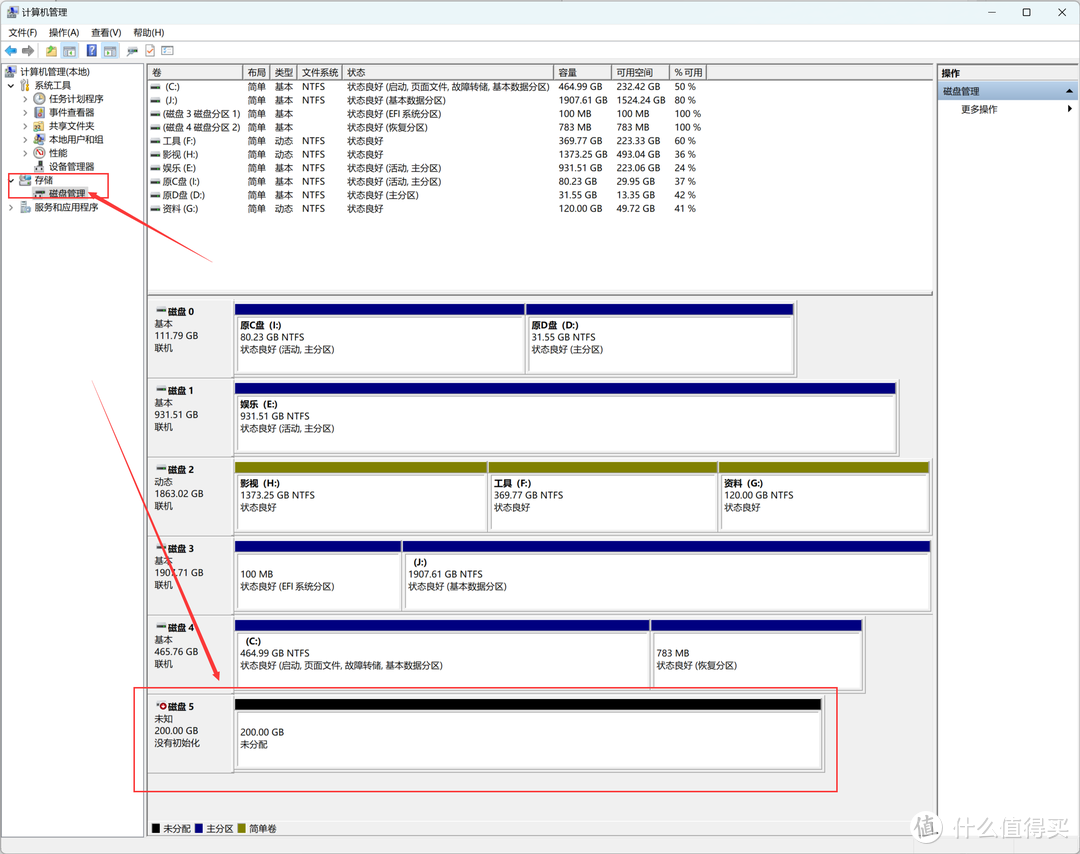Click the blue Back arrow in toolbar
The height and width of the screenshot is (854, 1080).
pyautogui.click(x=11, y=50)
